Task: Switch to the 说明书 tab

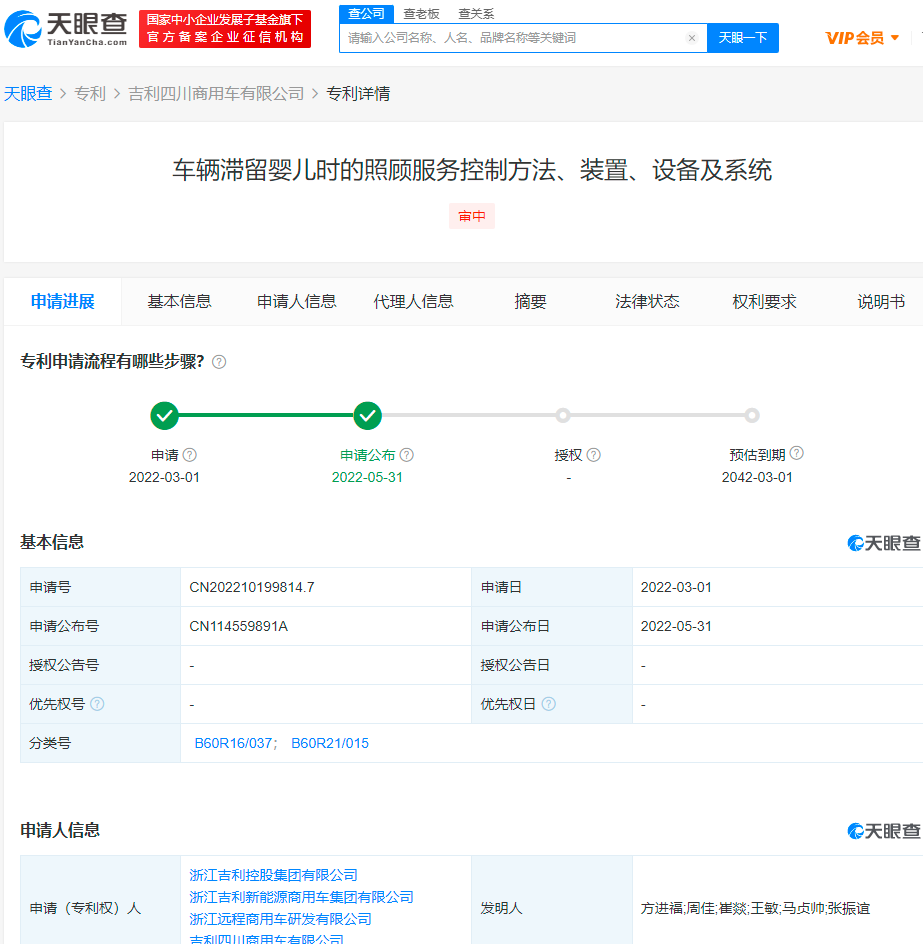Action: point(881,302)
